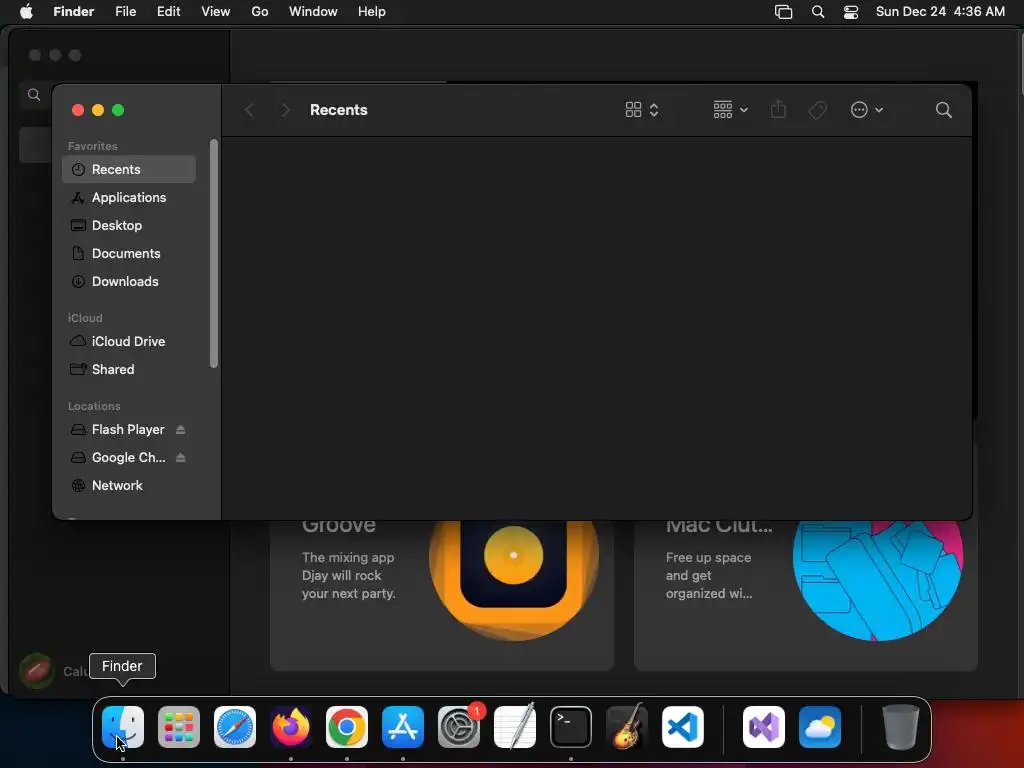This screenshot has height=768, width=1024.
Task: Launch Google Chrome from Dock
Action: tap(347, 727)
